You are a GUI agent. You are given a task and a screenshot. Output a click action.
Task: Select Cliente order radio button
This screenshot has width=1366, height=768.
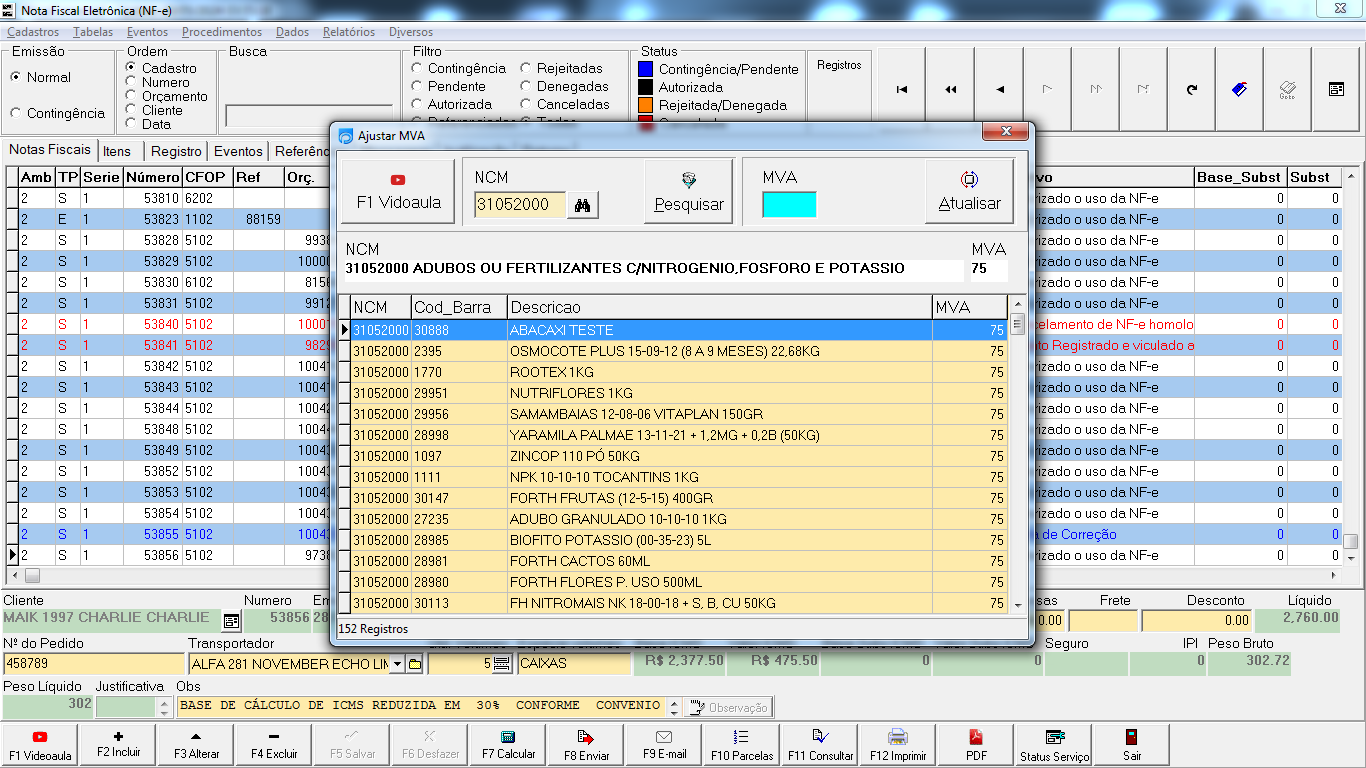(x=131, y=110)
